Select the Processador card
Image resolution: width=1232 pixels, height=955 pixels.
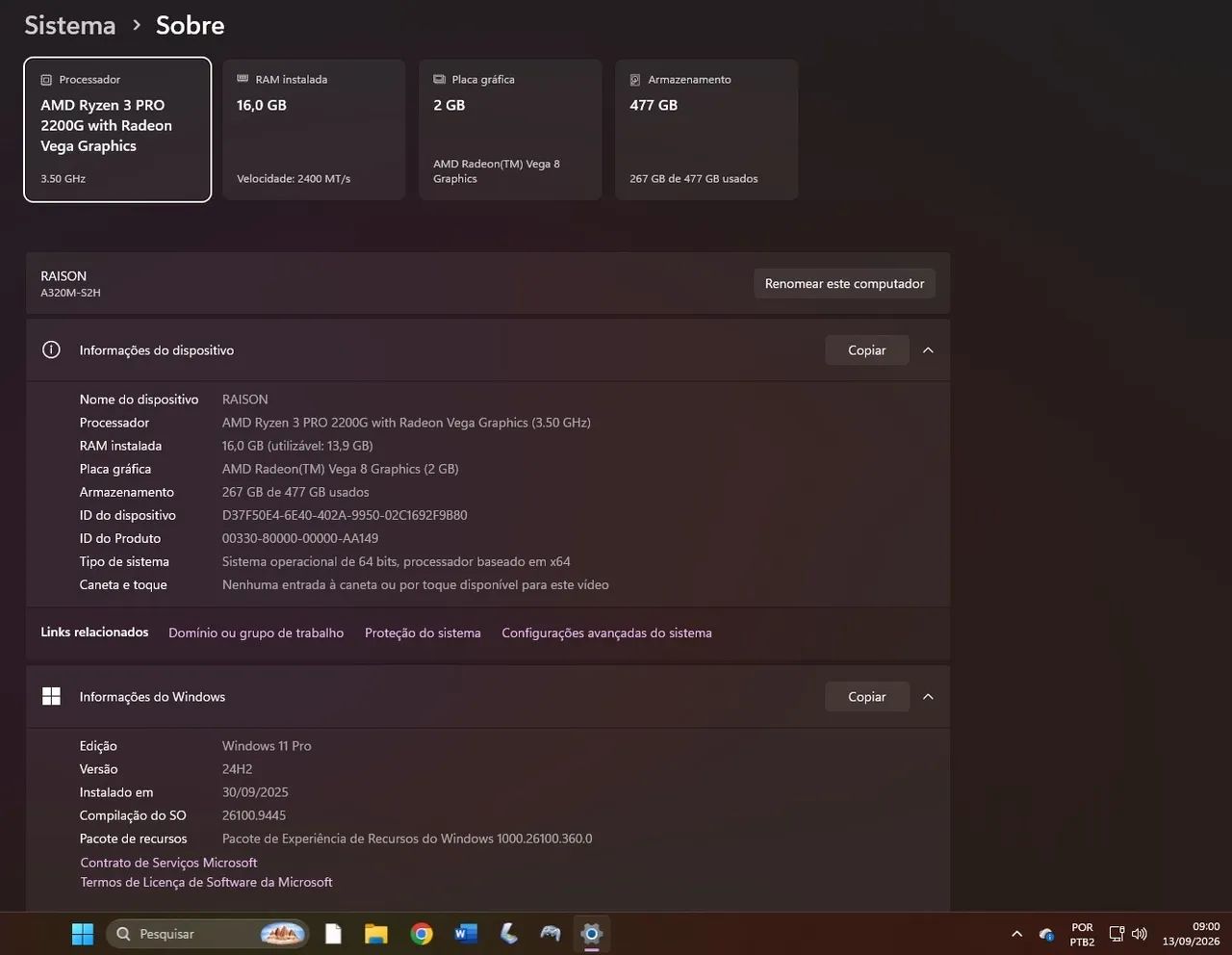(117, 130)
